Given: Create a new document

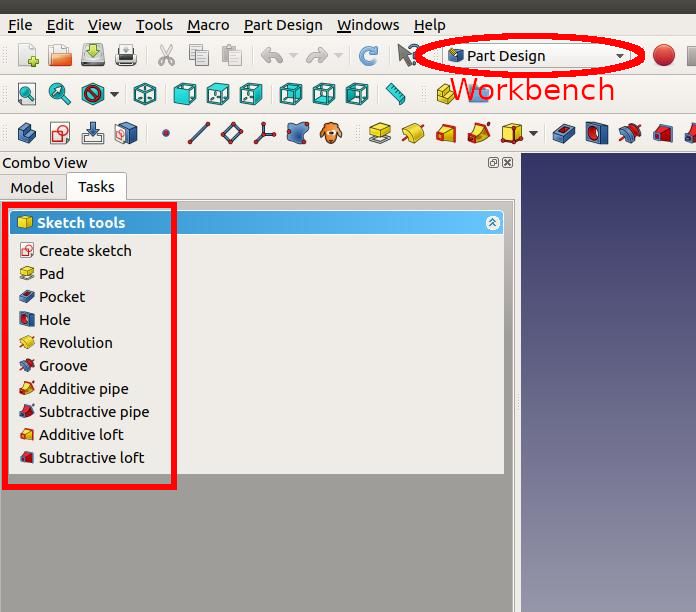Looking at the screenshot, I should click(28, 55).
